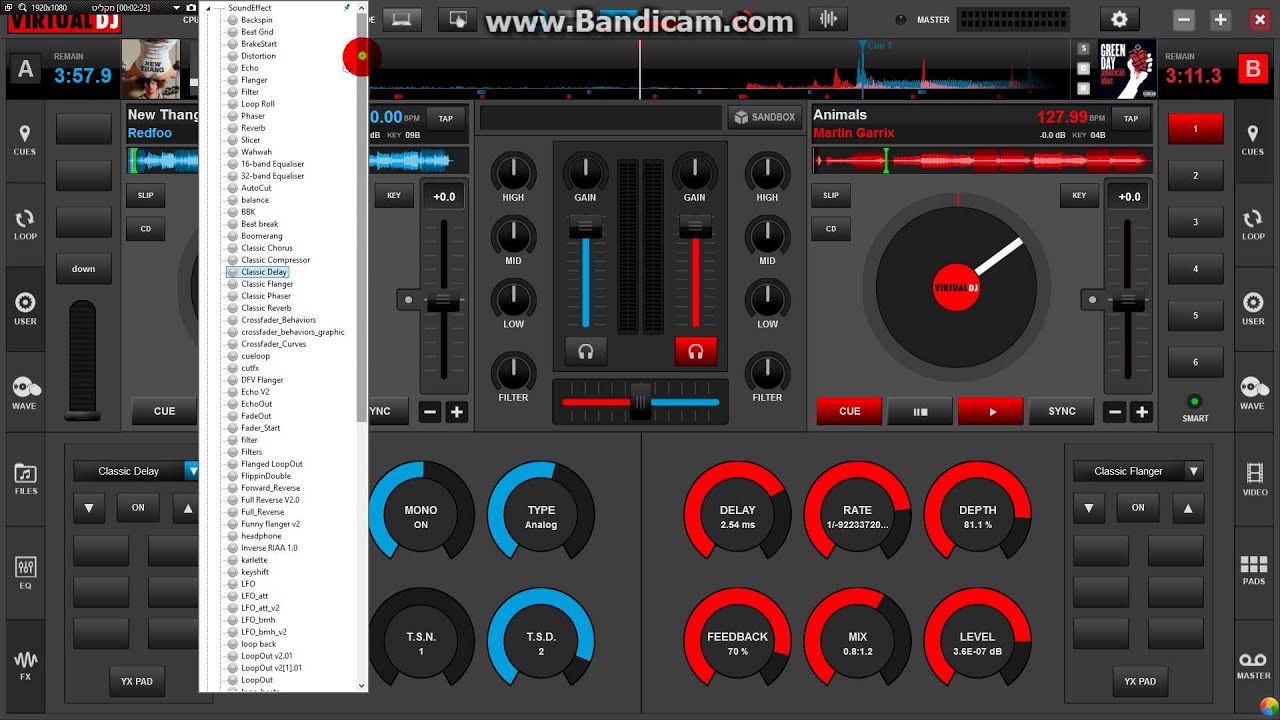Turn ON the Classic Delay effect

click(x=138, y=508)
